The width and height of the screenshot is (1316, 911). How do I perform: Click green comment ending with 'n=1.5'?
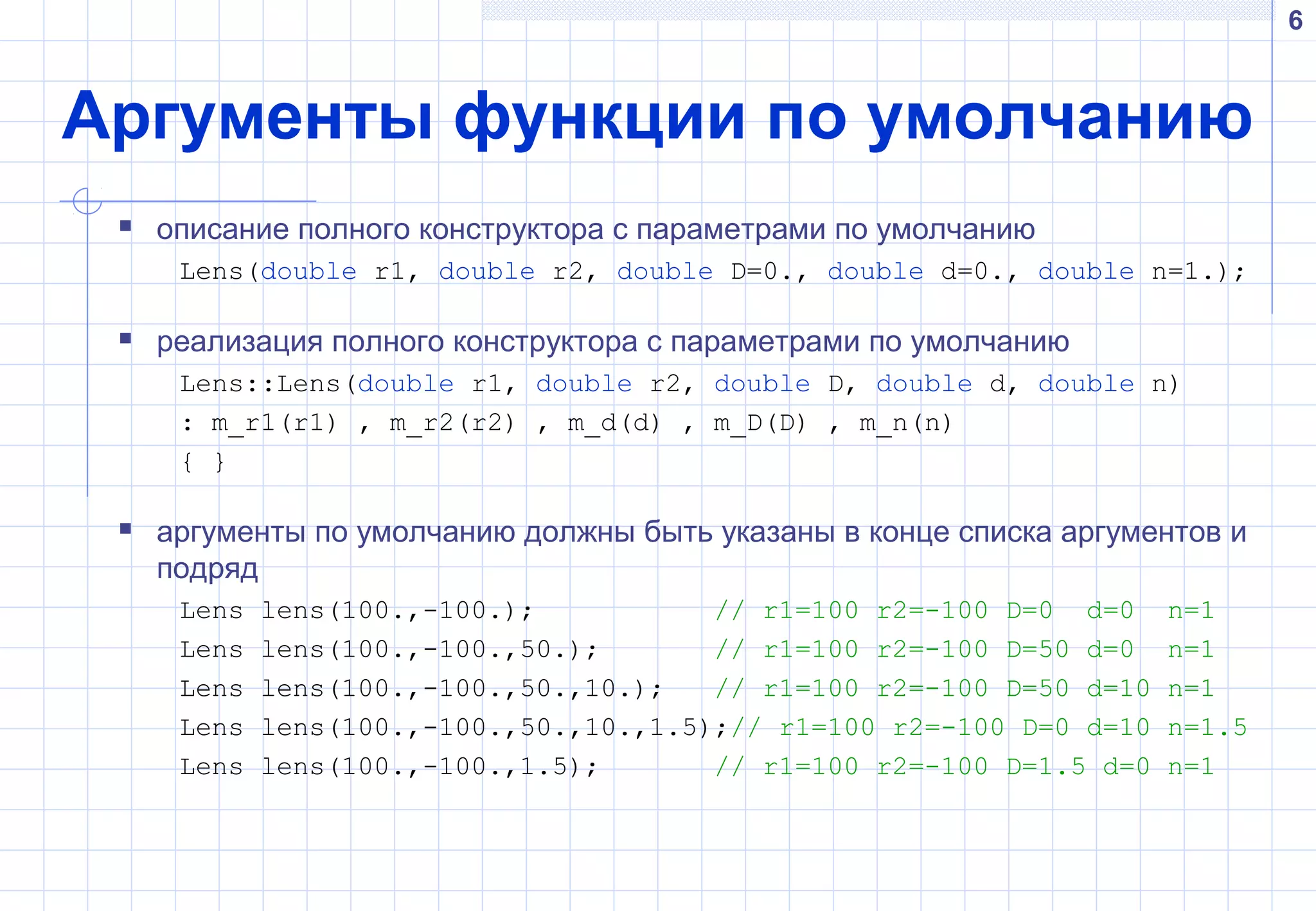coord(990,728)
